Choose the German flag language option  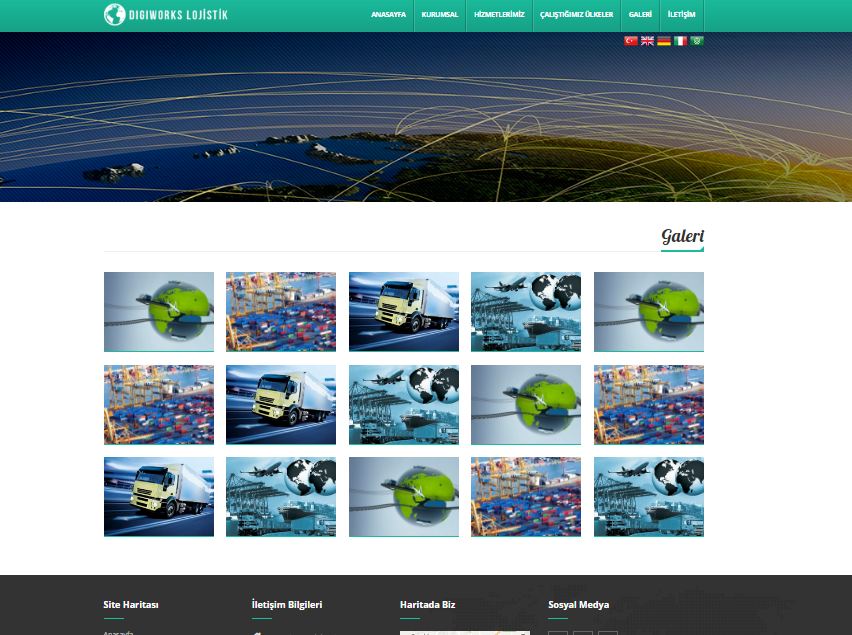[x=663, y=41]
